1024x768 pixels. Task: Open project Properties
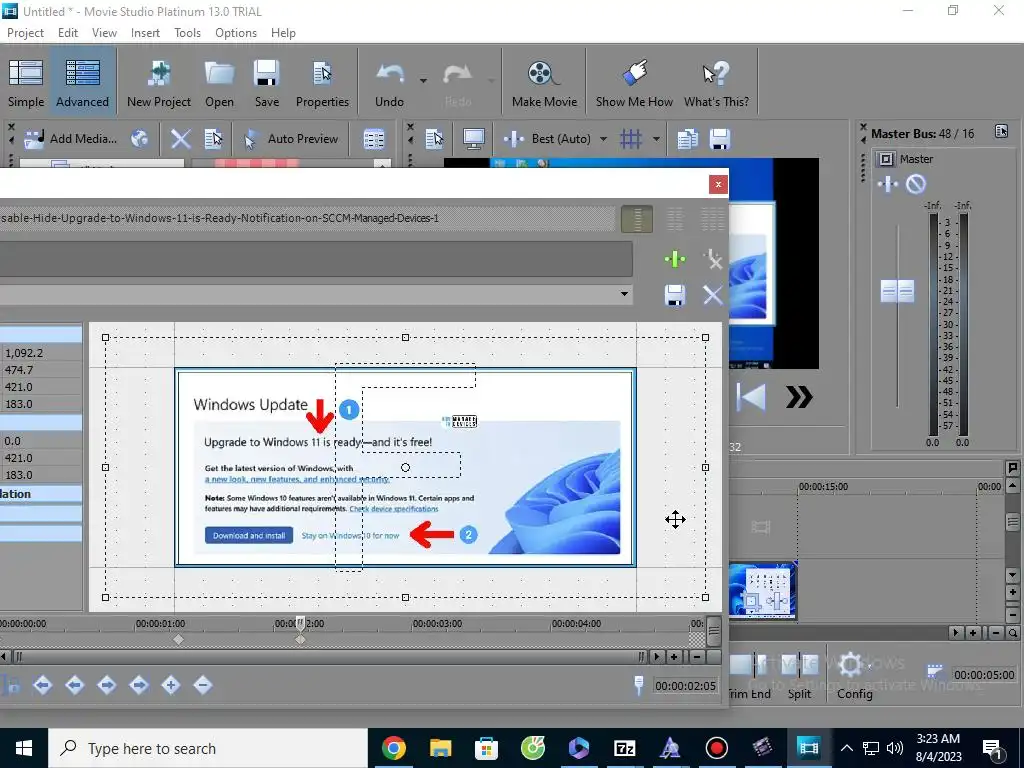[x=322, y=82]
